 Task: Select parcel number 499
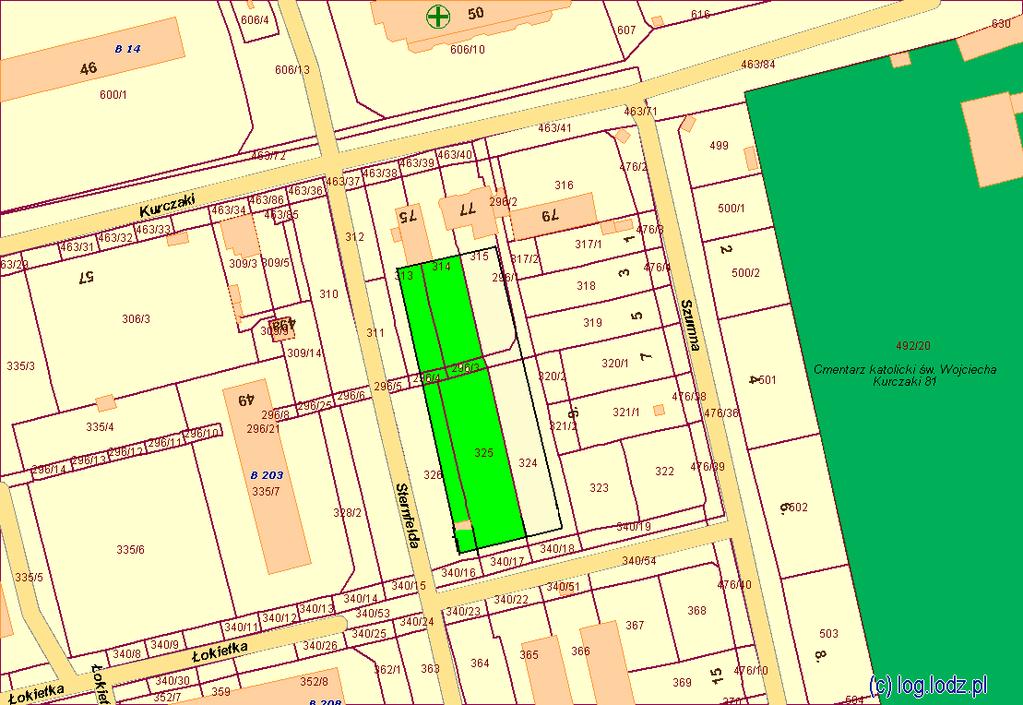point(718,145)
